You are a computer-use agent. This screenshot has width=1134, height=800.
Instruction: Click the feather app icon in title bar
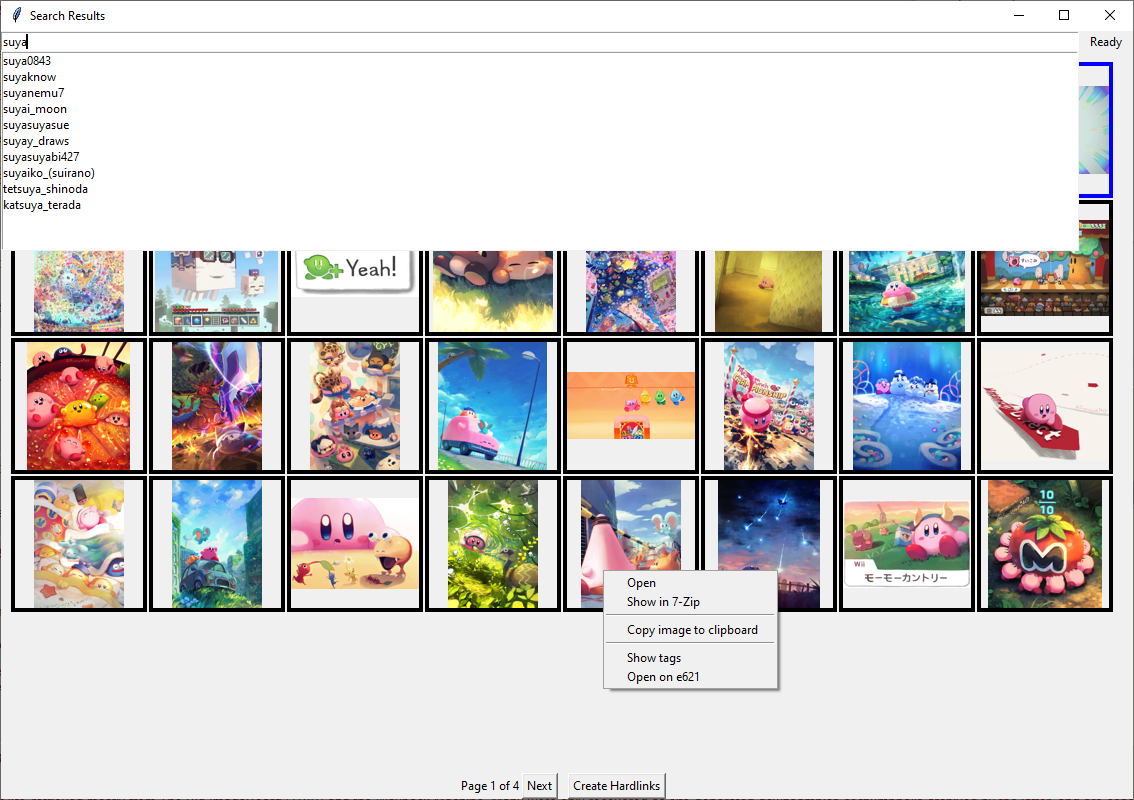(17, 15)
